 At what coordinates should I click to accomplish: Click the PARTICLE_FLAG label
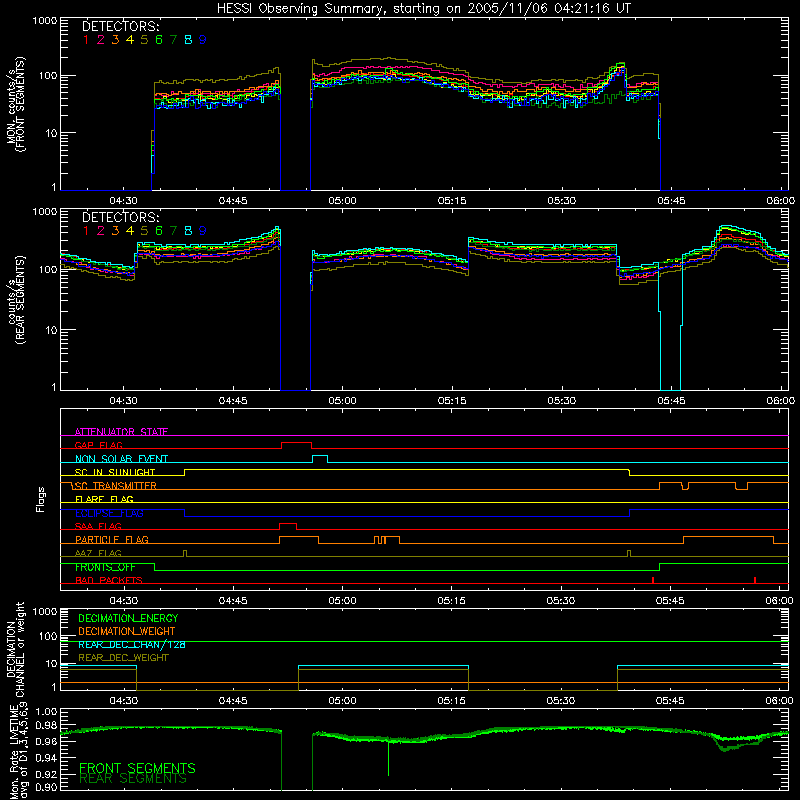click(112, 539)
